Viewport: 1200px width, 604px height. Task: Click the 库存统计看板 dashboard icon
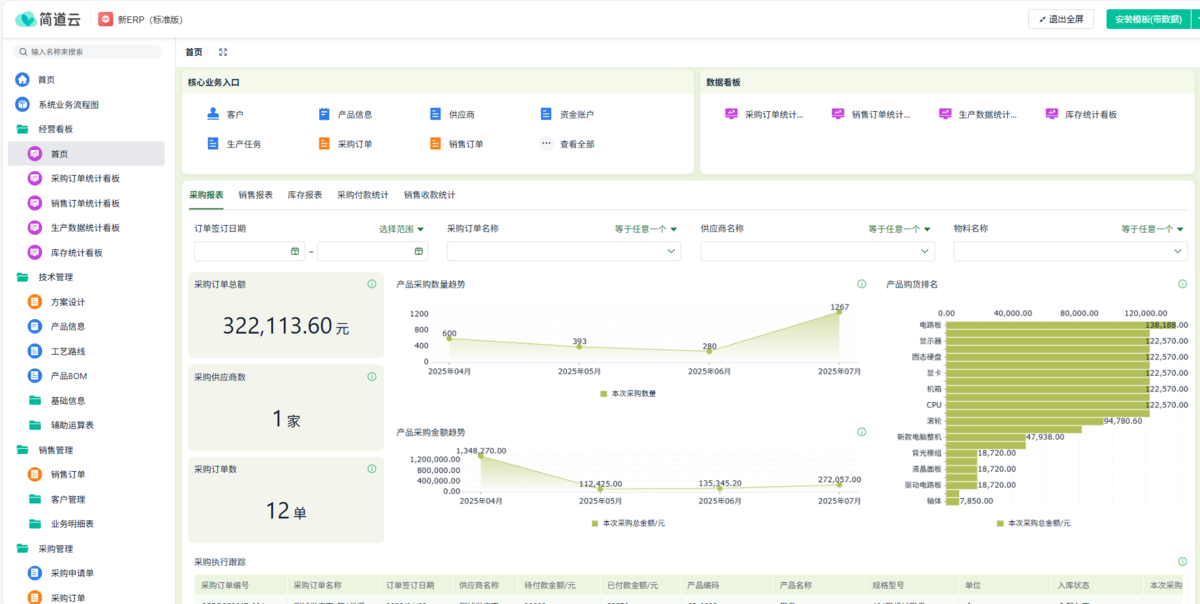tap(1052, 114)
